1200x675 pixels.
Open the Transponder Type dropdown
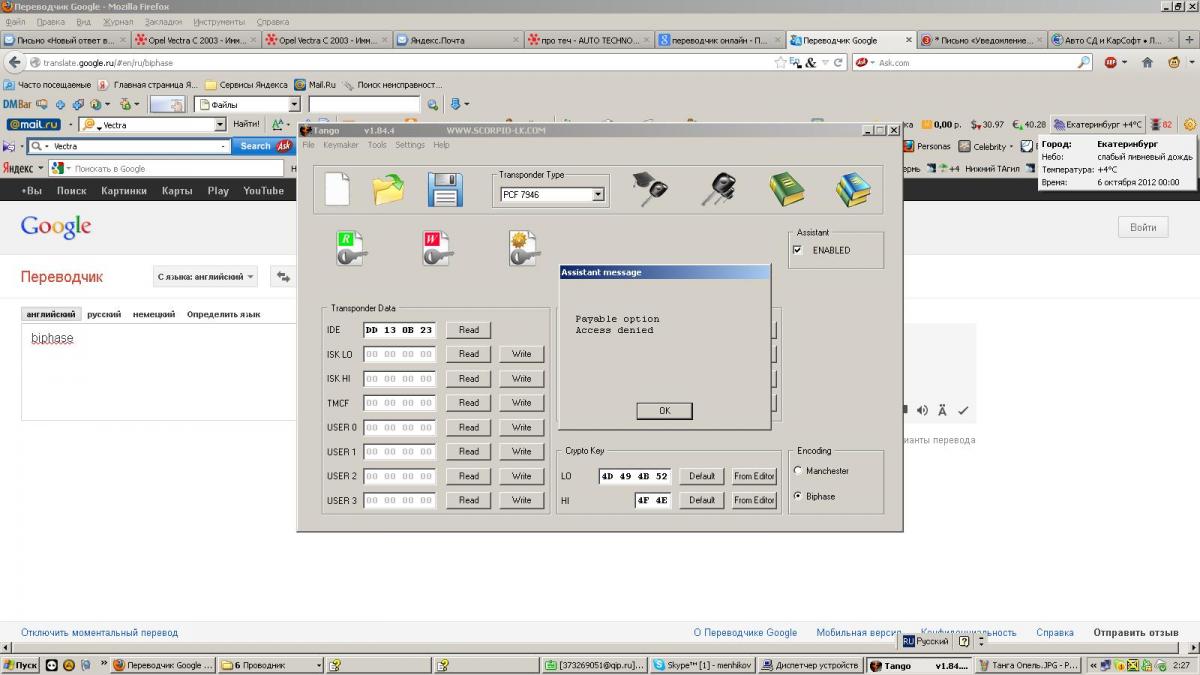599,195
